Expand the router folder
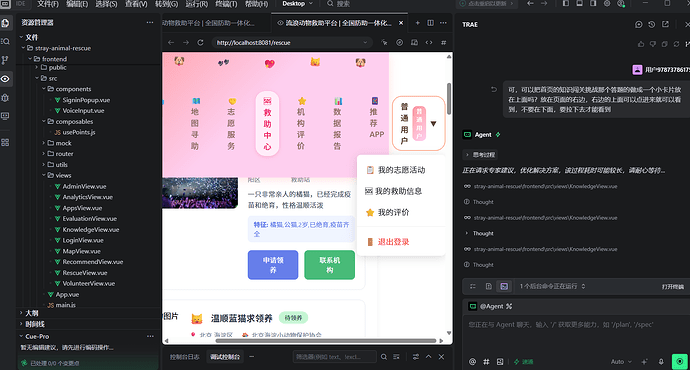Image resolution: width=690 pixels, height=370 pixels. coord(44,154)
